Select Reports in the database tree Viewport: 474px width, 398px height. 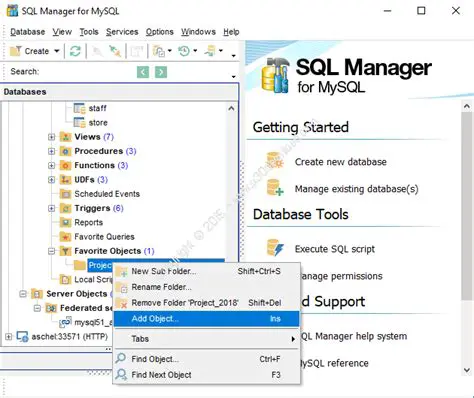(89, 223)
